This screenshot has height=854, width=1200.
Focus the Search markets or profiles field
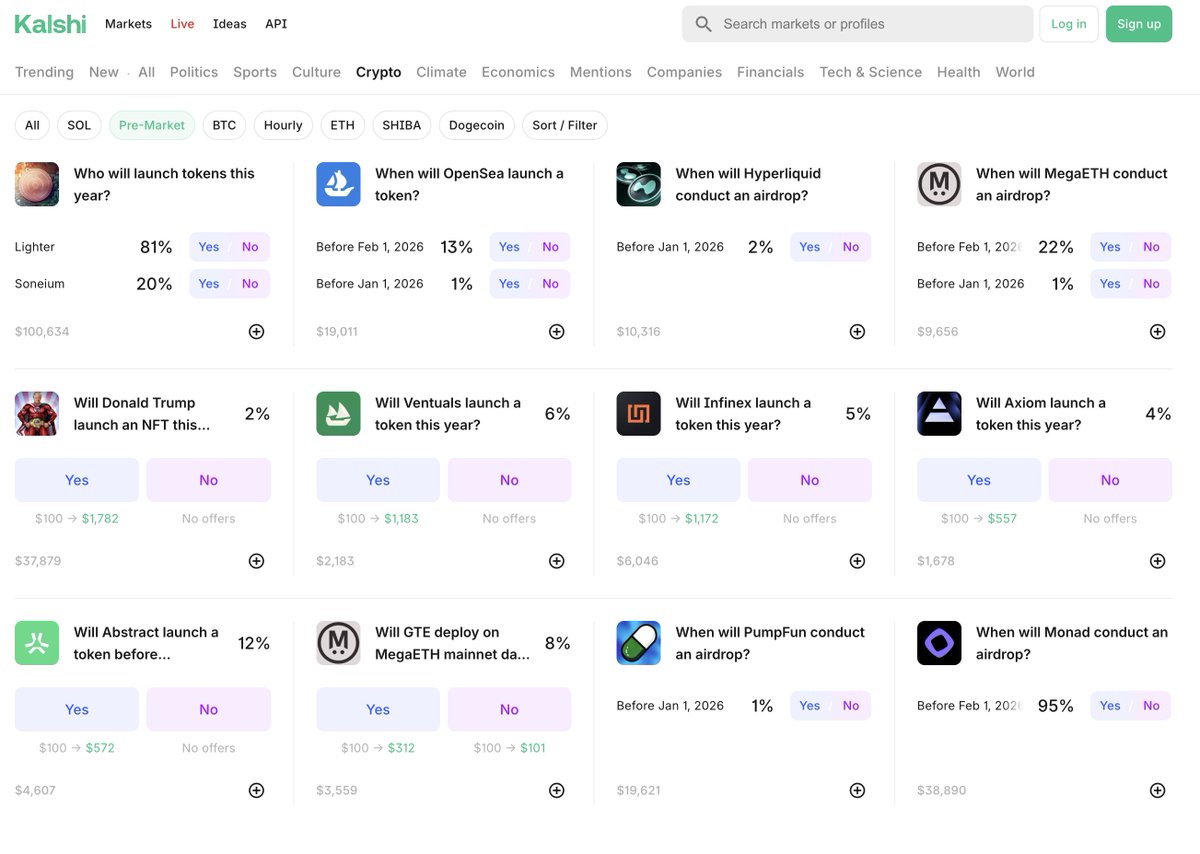click(857, 24)
